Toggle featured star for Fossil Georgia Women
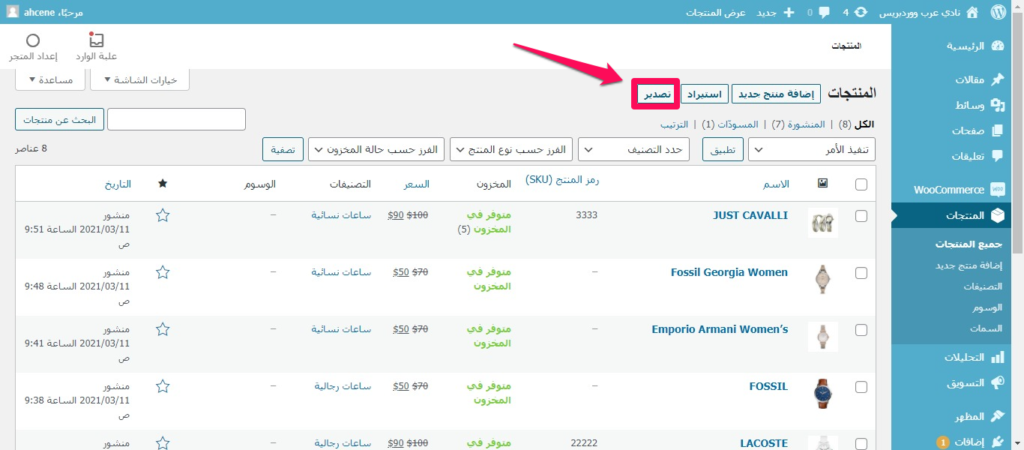 [163, 272]
